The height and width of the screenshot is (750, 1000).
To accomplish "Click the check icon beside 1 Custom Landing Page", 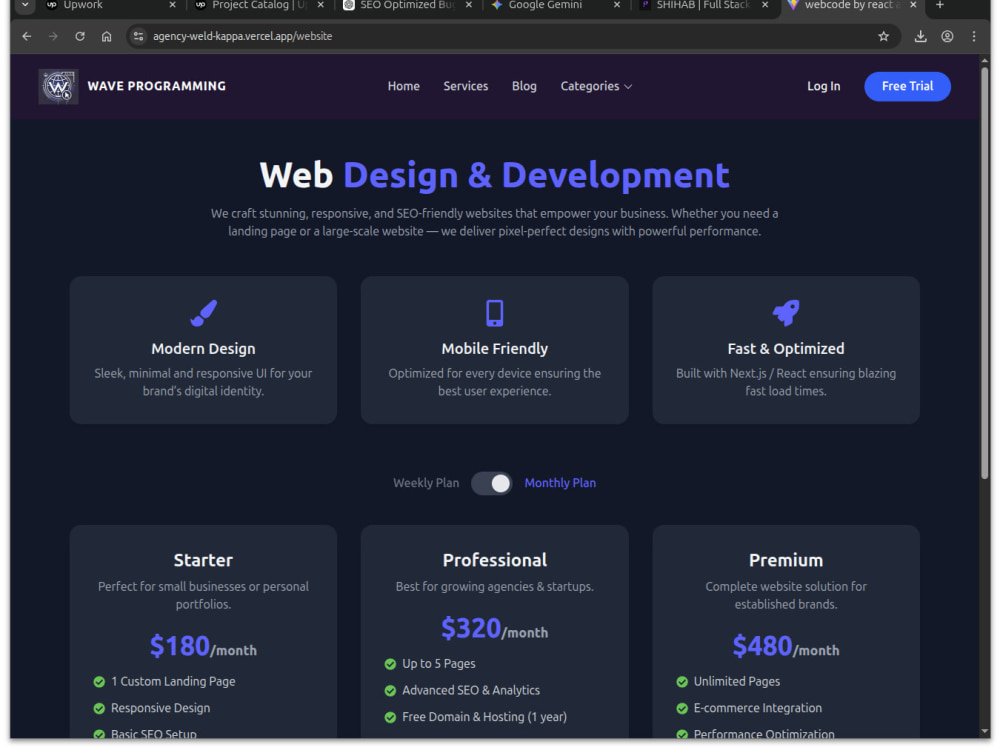I will click(99, 682).
